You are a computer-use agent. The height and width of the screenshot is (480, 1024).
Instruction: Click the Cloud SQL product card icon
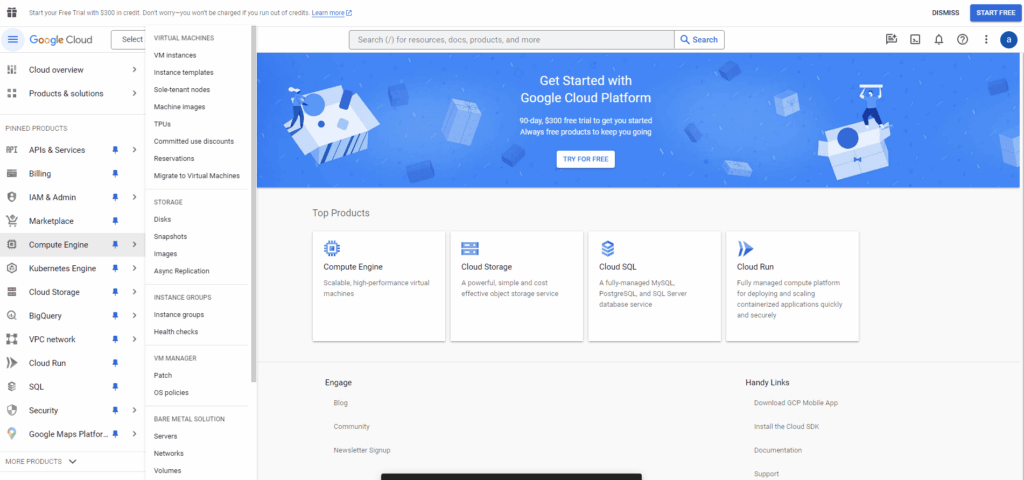tap(608, 249)
